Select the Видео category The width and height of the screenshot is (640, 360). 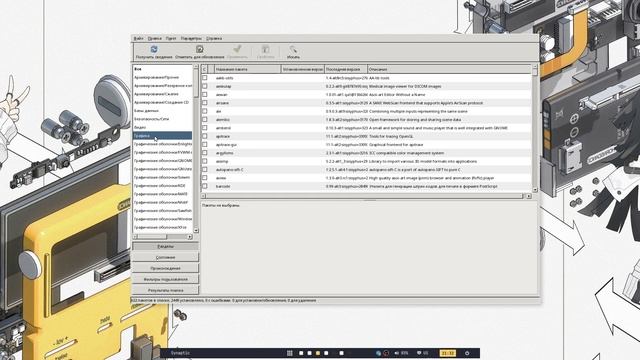pos(162,127)
